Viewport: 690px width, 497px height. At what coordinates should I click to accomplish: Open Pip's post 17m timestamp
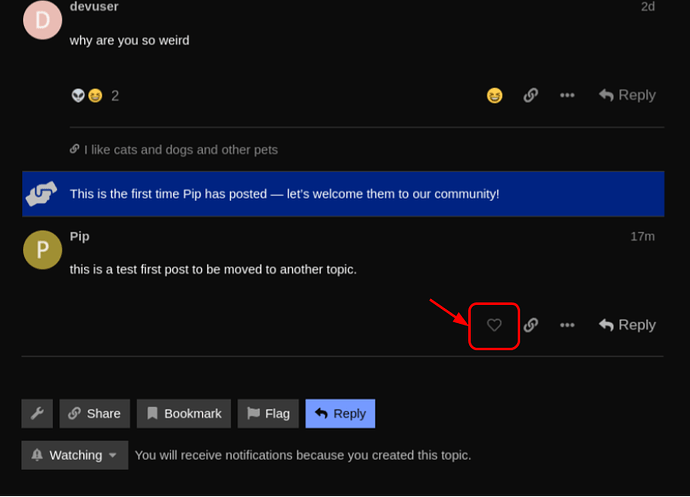point(642,236)
